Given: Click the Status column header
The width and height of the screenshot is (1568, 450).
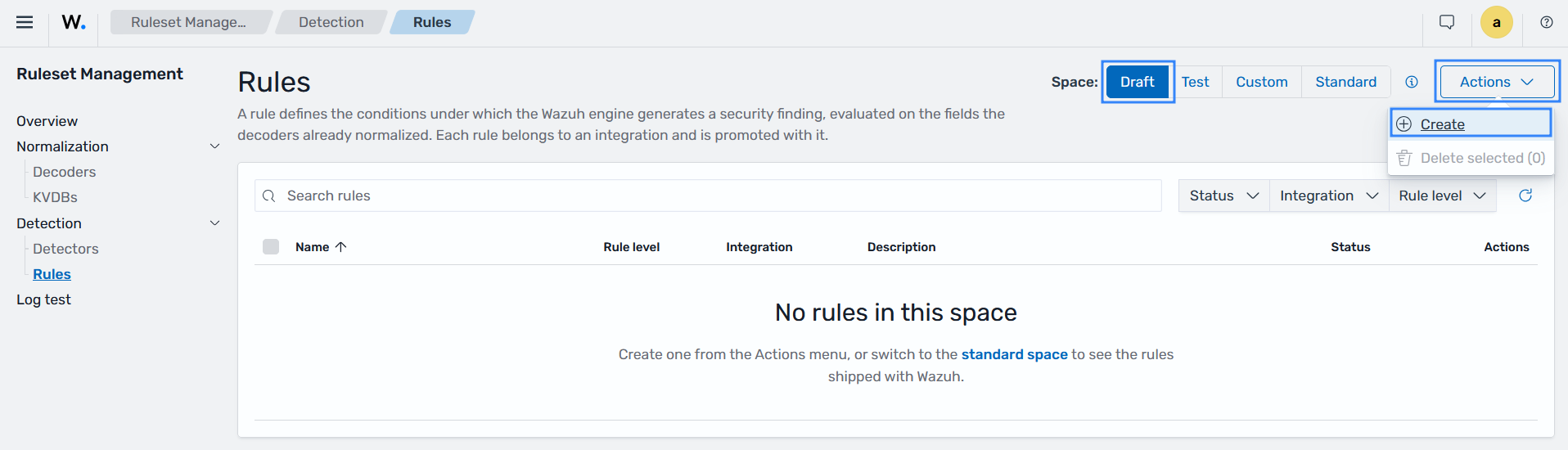Looking at the screenshot, I should tap(1350, 247).
